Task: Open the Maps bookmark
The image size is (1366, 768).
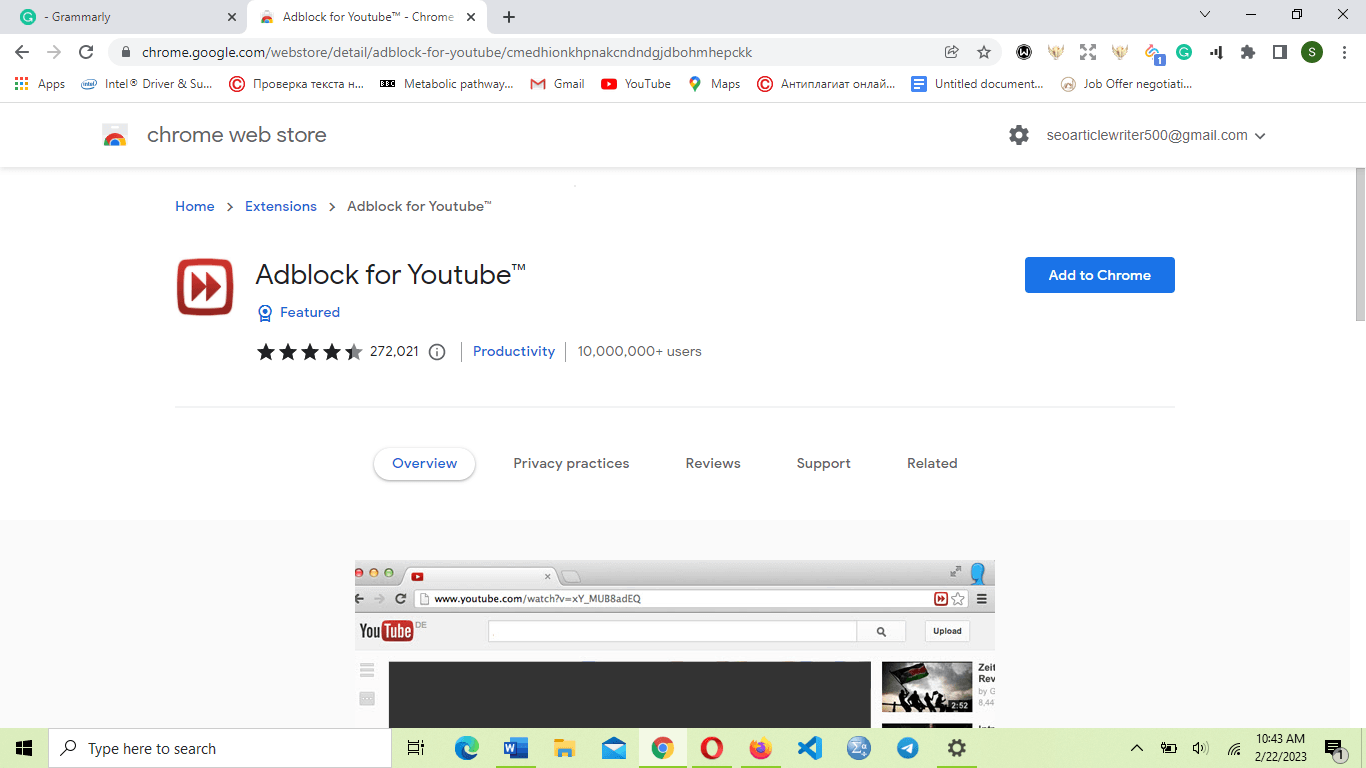Action: [x=714, y=84]
